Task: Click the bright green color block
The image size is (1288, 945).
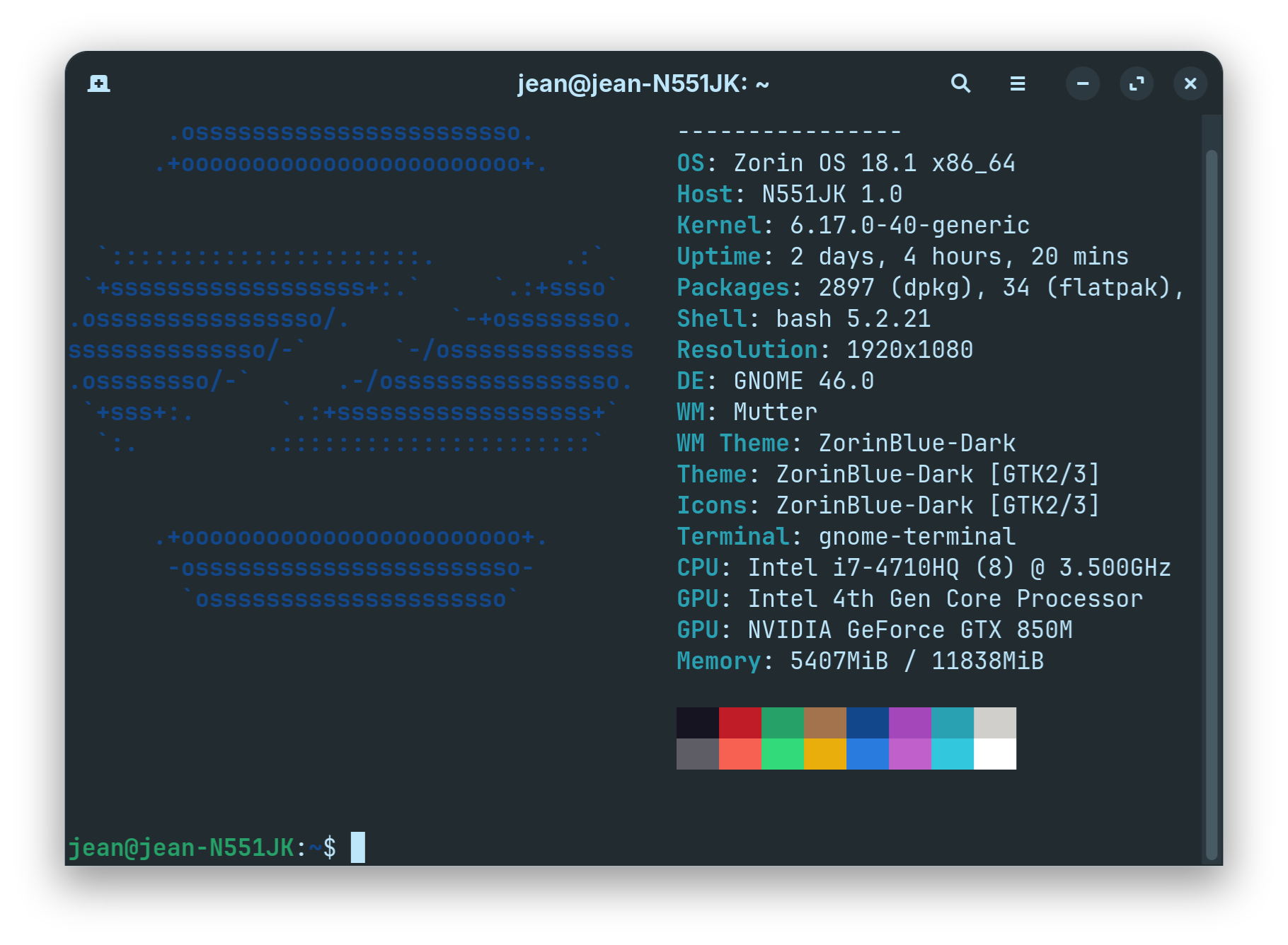Action: tap(783, 754)
